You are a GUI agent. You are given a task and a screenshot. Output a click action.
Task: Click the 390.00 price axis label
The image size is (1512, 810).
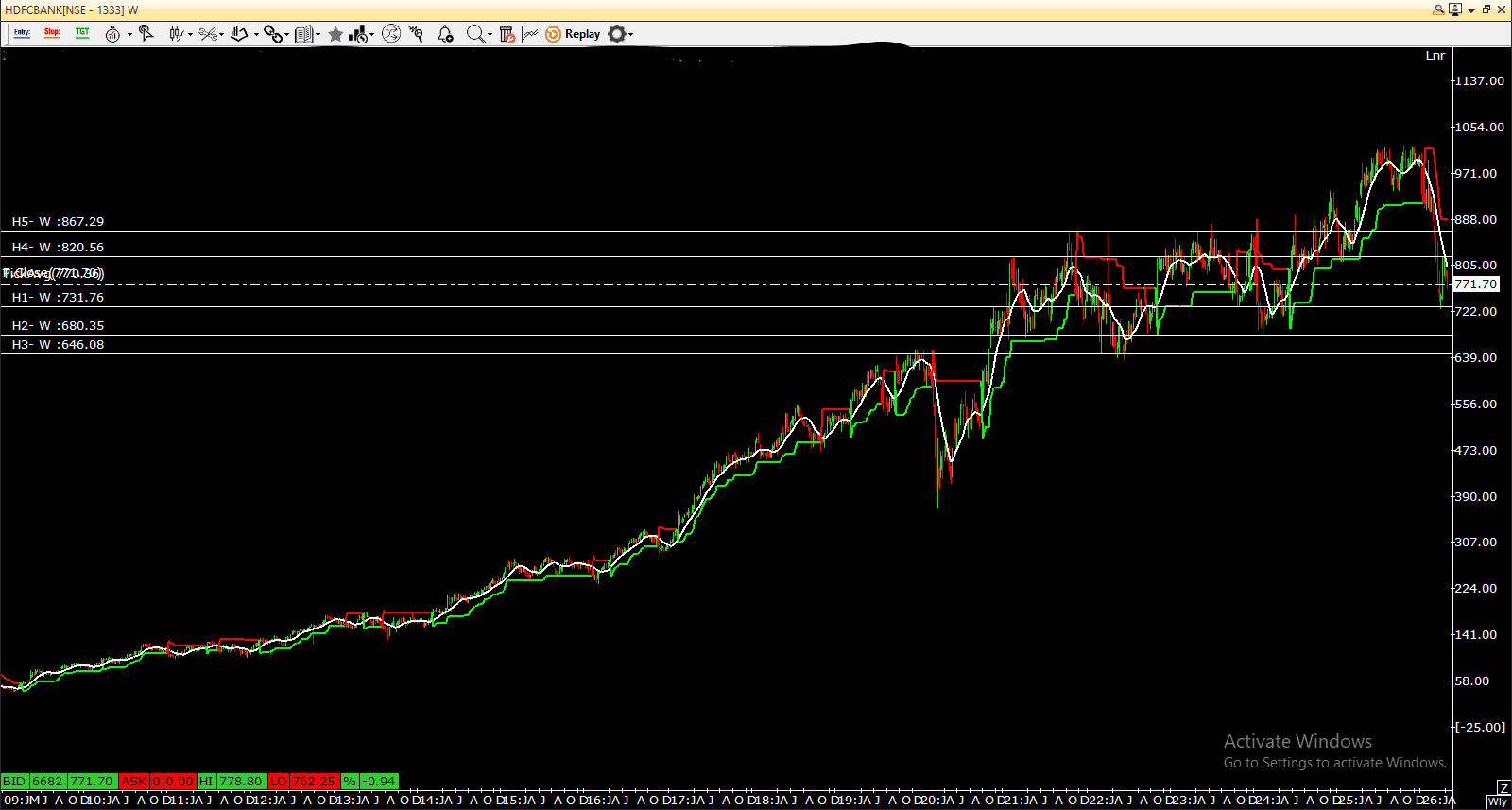click(x=1476, y=497)
